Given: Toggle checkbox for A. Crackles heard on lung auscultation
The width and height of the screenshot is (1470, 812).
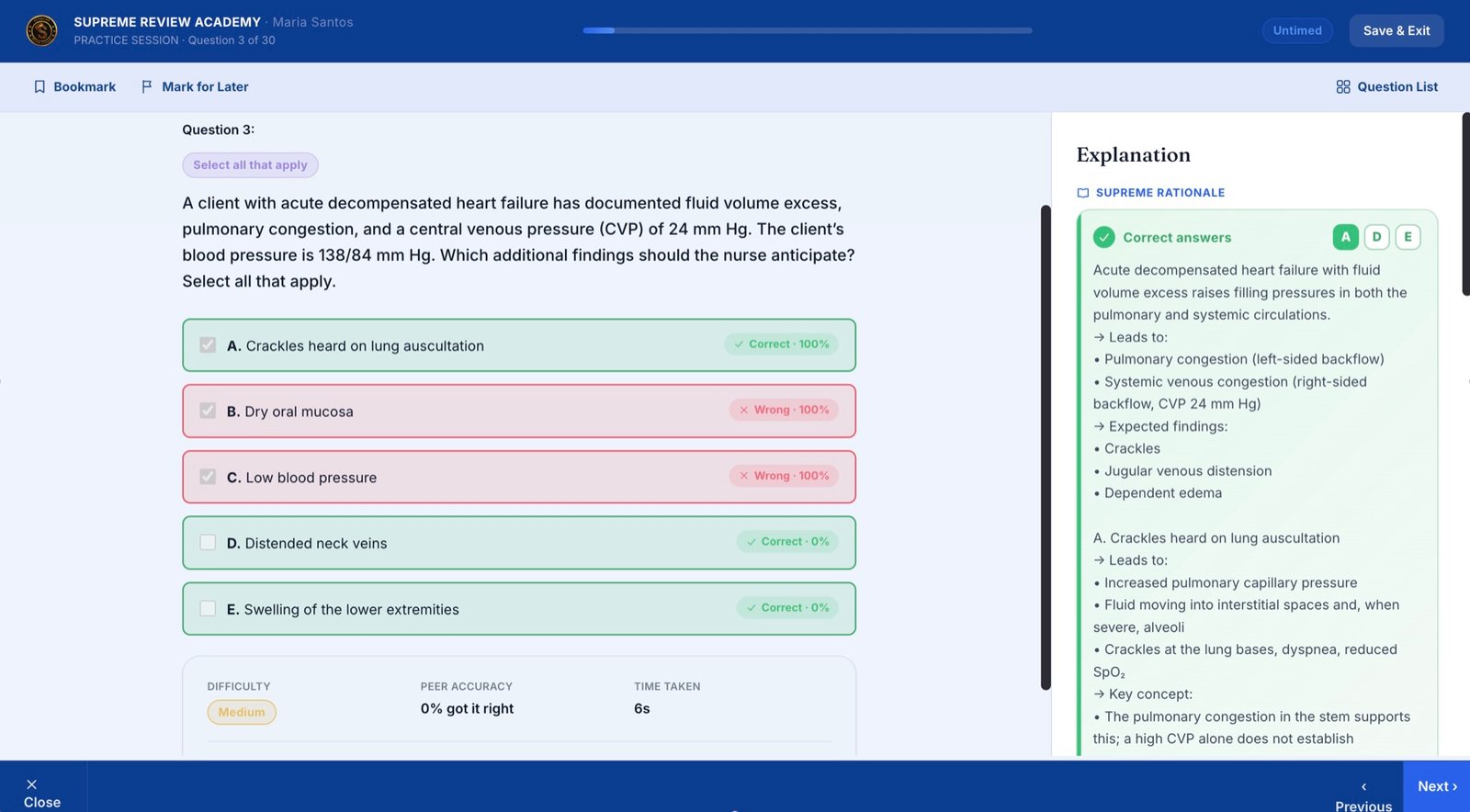Looking at the screenshot, I should click(208, 345).
